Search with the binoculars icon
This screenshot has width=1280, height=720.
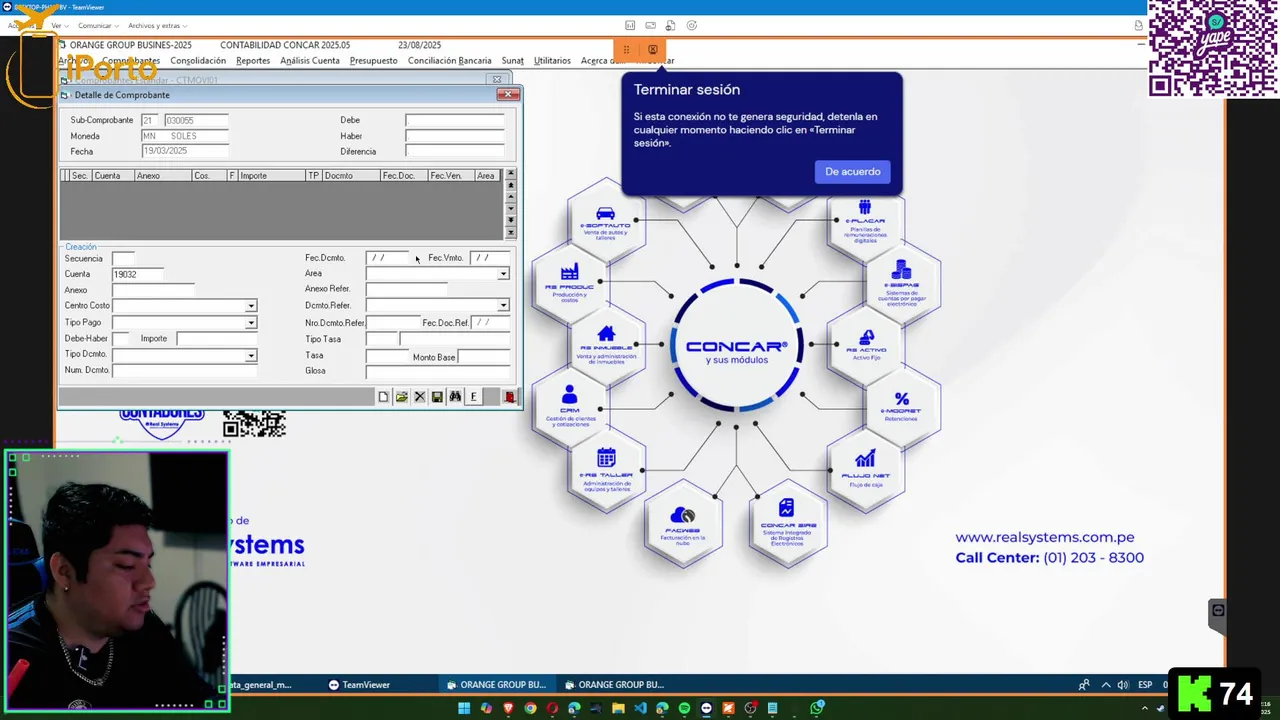coord(455,397)
